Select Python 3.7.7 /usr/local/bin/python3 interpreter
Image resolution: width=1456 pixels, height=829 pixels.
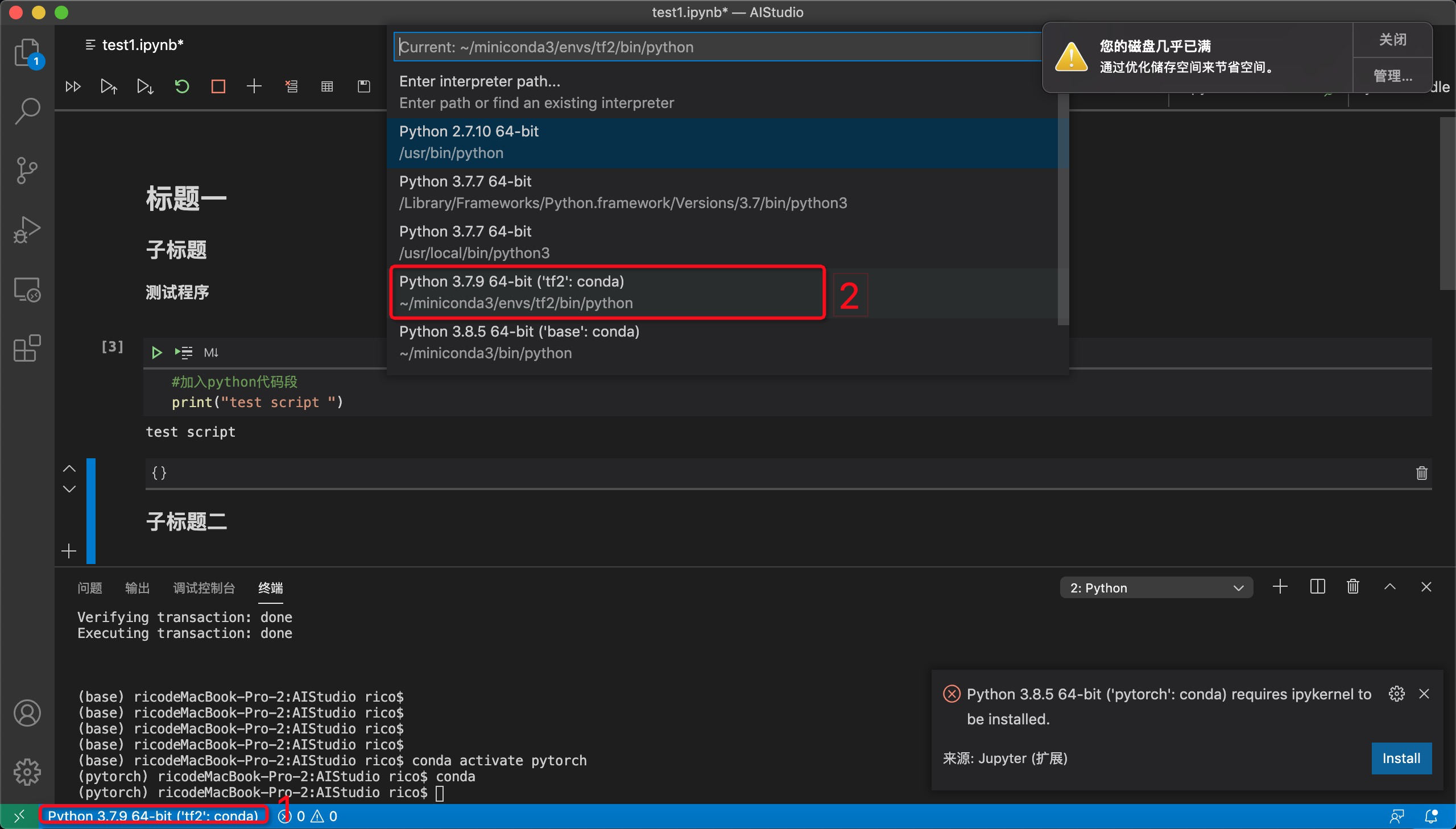722,243
